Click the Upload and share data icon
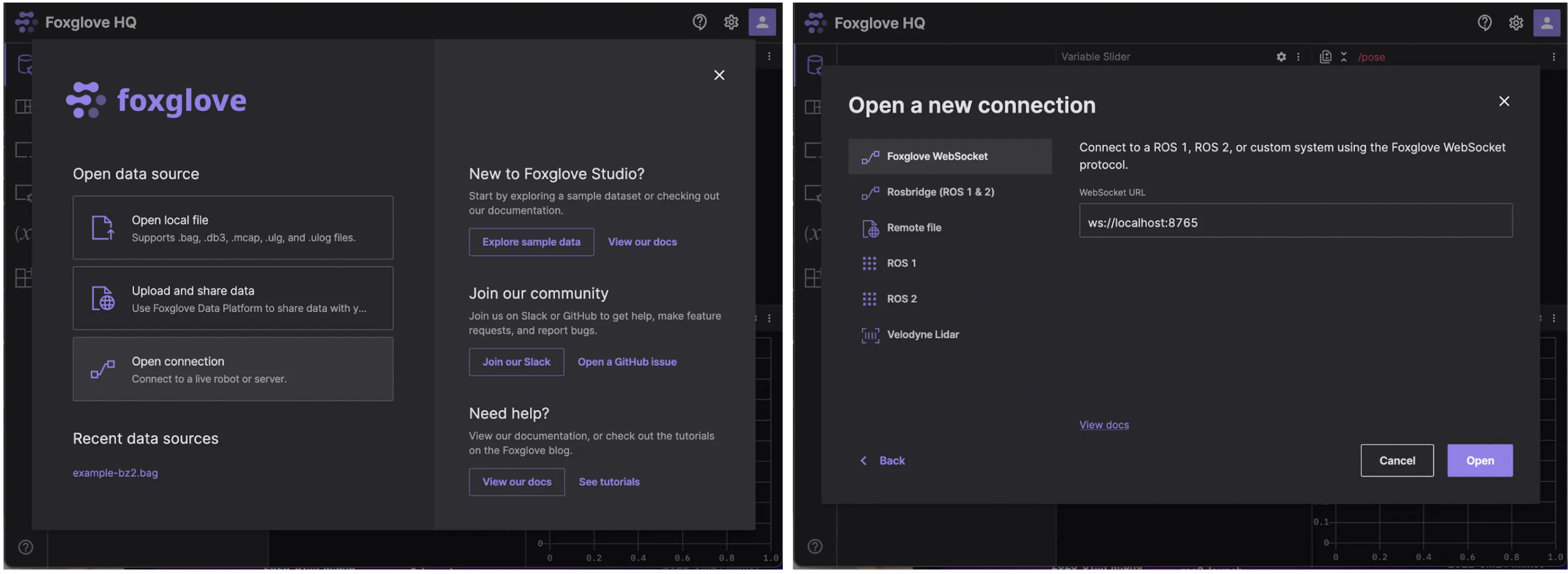This screenshot has width=1568, height=574. (102, 299)
